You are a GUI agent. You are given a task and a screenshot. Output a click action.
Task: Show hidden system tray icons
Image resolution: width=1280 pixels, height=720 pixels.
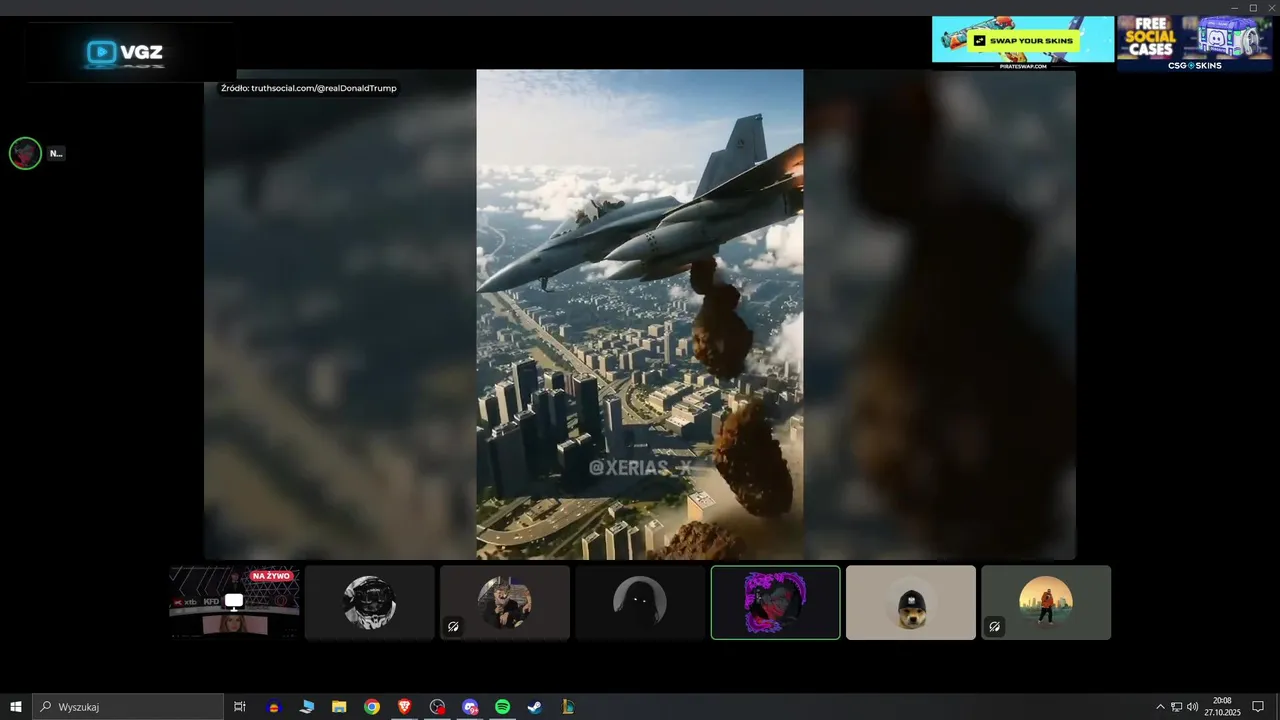[1160, 707]
